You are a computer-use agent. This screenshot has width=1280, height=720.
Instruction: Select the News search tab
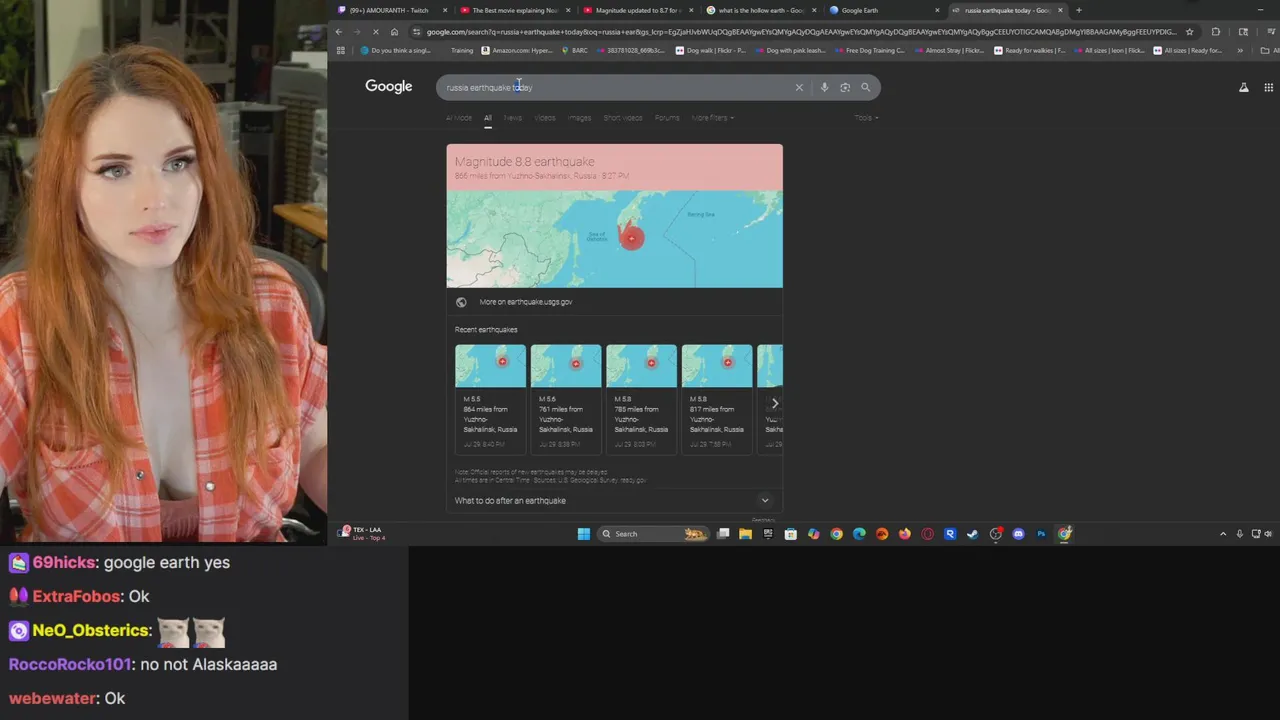[513, 118]
